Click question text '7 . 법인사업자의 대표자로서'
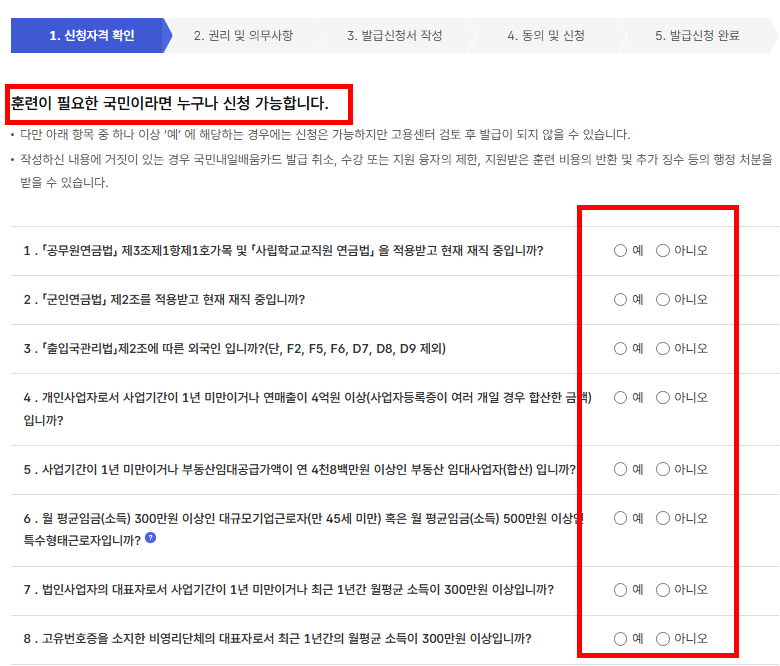 (289, 590)
